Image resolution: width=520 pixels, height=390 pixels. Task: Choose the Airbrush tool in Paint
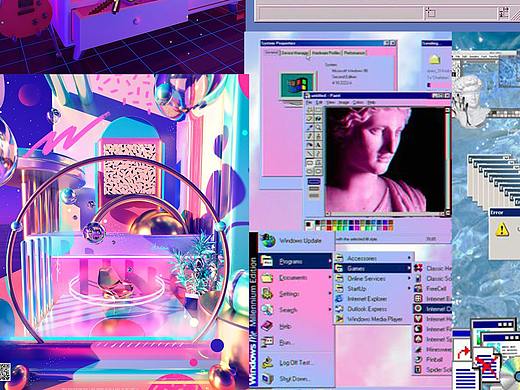310,145
